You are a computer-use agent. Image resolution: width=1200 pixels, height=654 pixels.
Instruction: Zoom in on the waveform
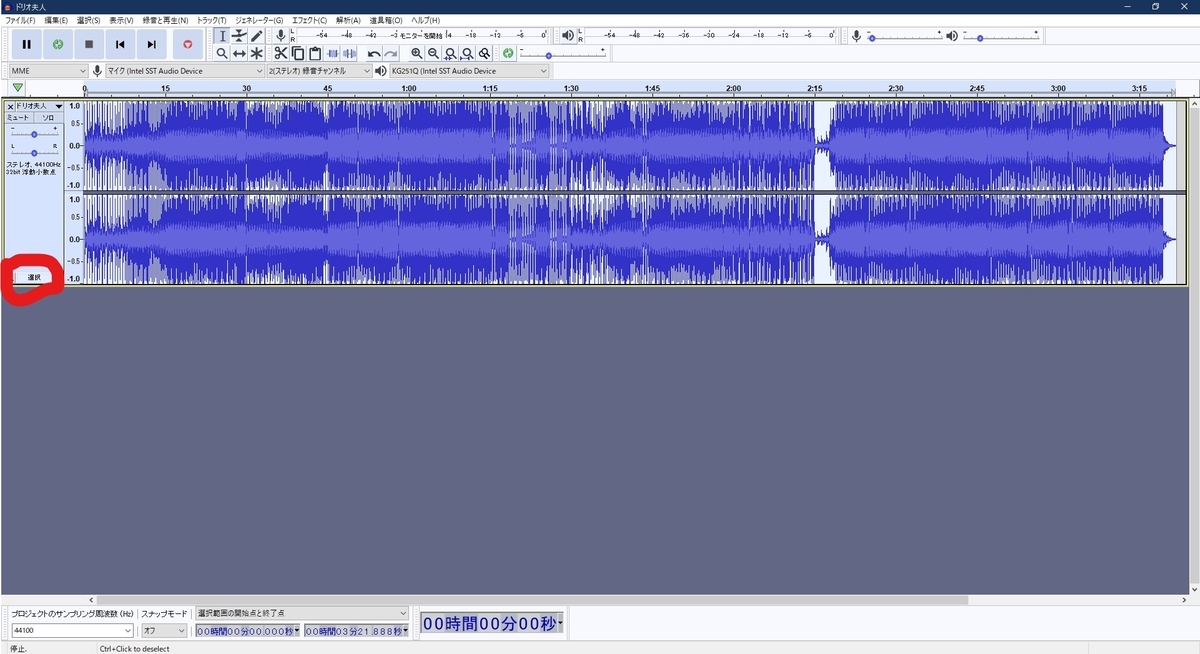tap(416, 53)
